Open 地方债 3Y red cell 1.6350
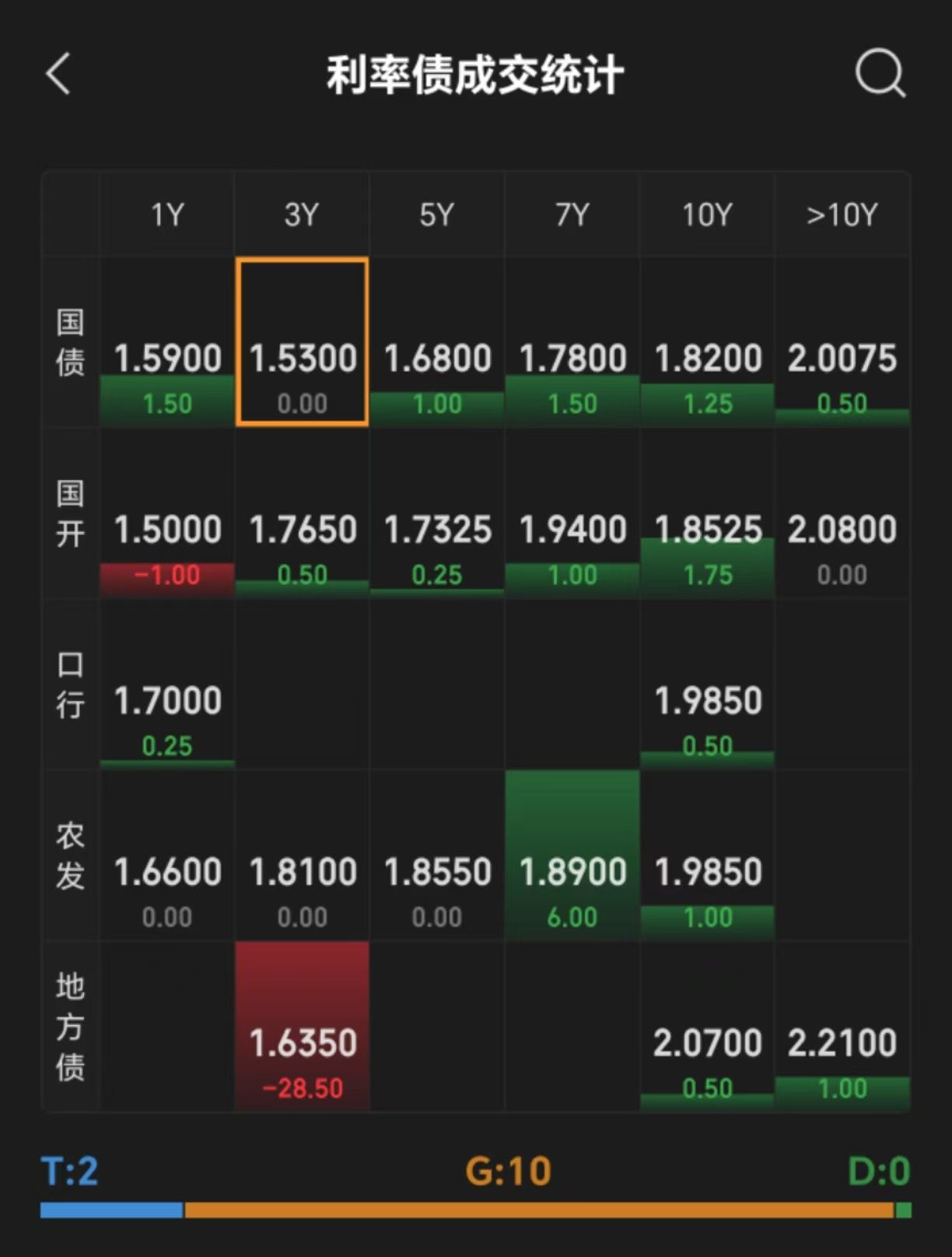952x1257 pixels. (x=303, y=1027)
